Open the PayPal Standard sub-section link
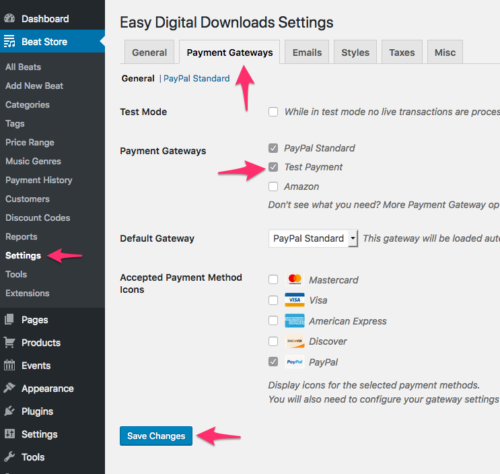500x474 pixels. click(196, 78)
